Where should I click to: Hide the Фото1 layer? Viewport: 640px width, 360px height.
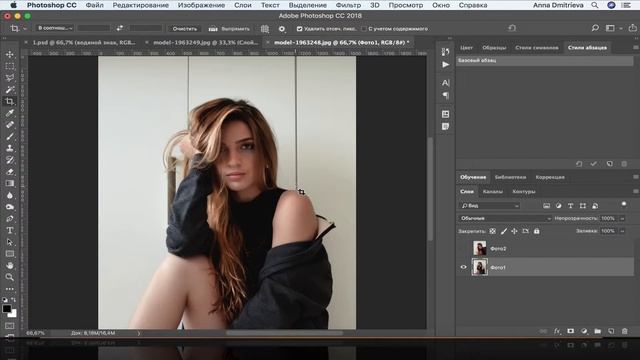point(463,267)
